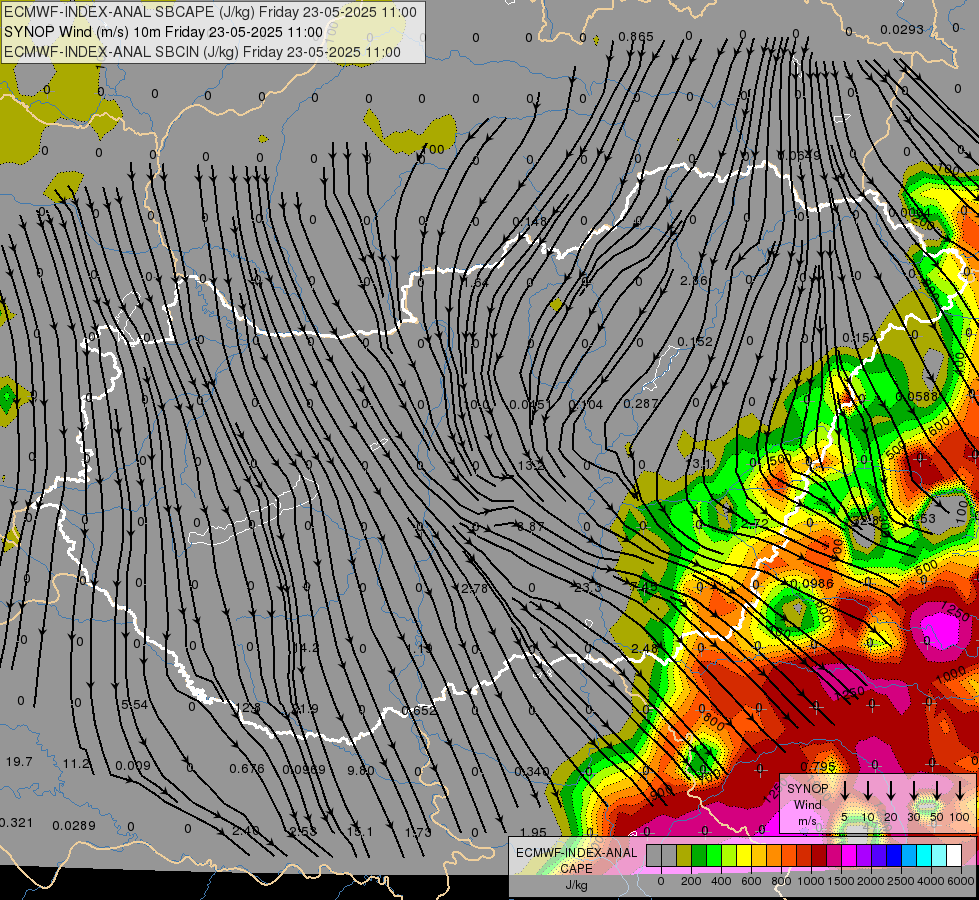Select the pure blue swatch in CAPE legend

893,856
